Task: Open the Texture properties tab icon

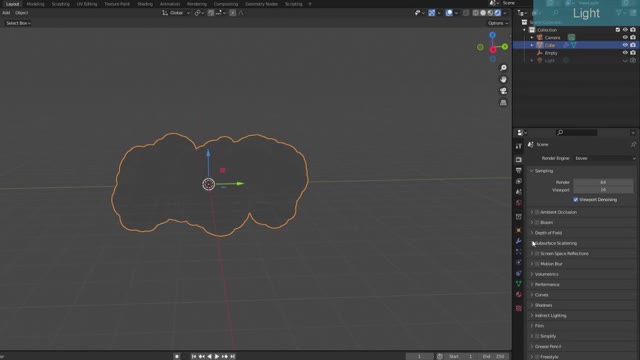Action: [519, 308]
